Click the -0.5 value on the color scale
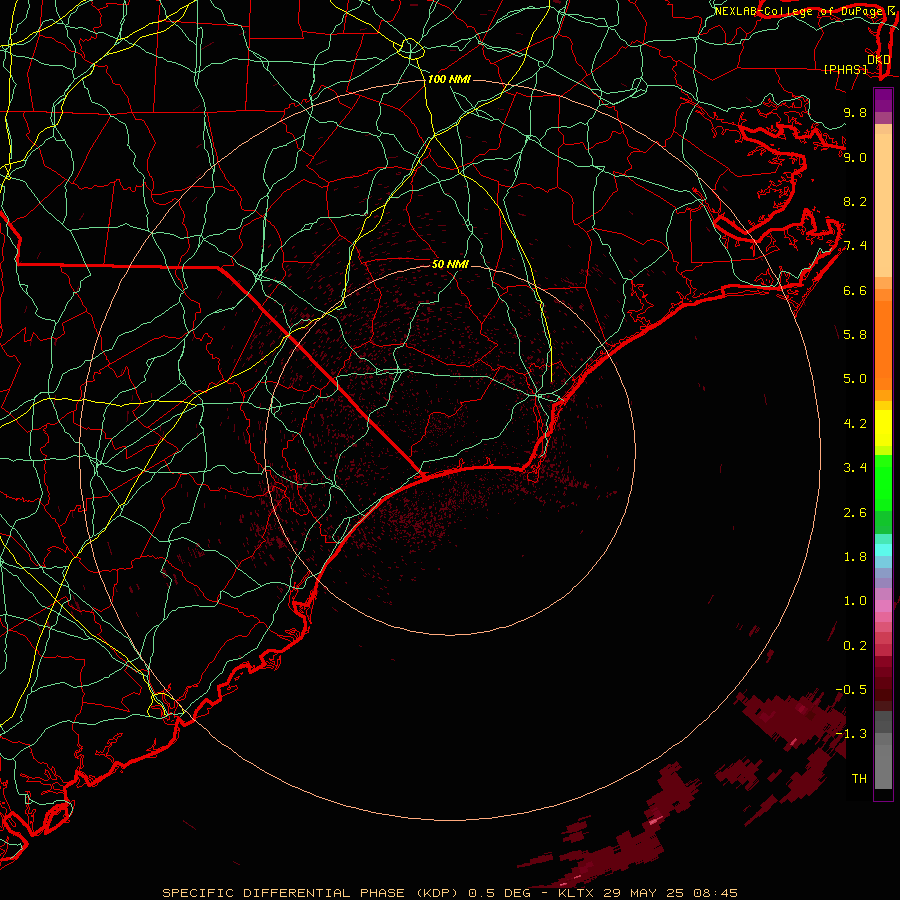 click(851, 690)
